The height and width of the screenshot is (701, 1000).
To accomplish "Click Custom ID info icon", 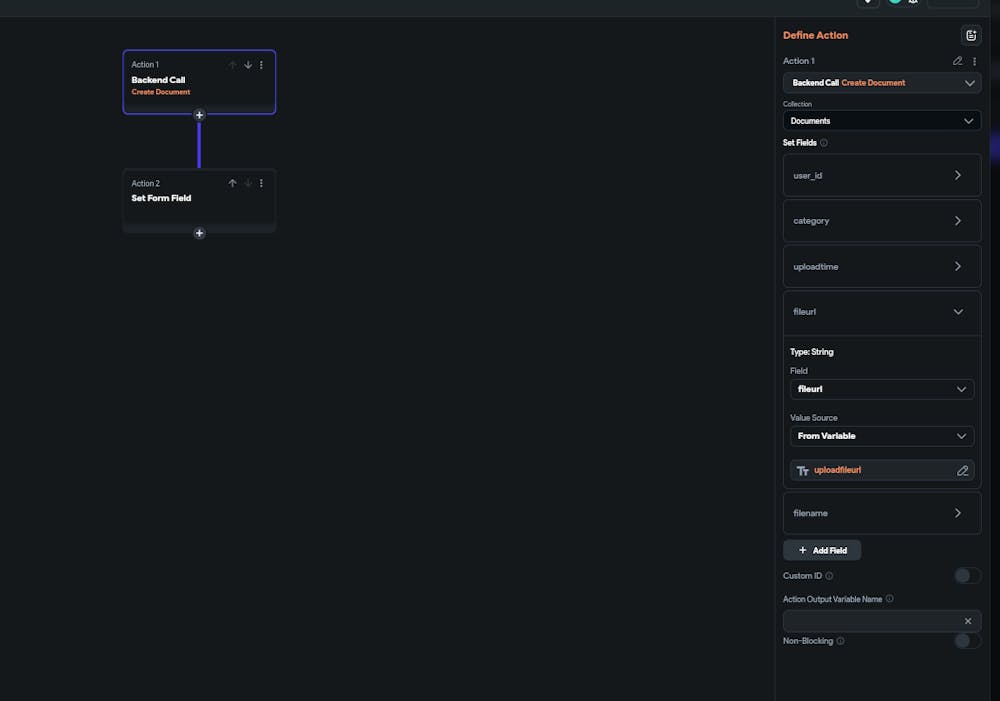I will 829,576.
